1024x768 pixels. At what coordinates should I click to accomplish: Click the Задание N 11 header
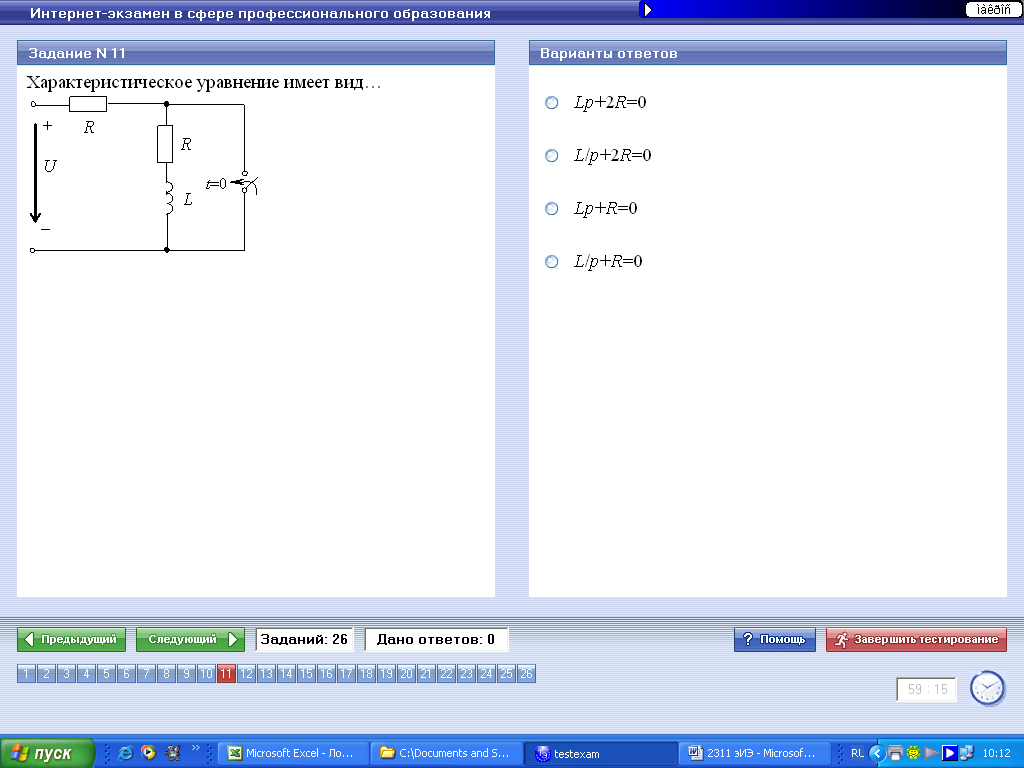[255, 53]
